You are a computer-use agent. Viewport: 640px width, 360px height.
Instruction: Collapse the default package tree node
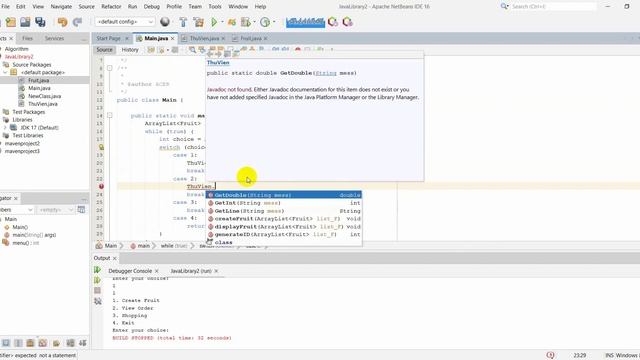5,72
